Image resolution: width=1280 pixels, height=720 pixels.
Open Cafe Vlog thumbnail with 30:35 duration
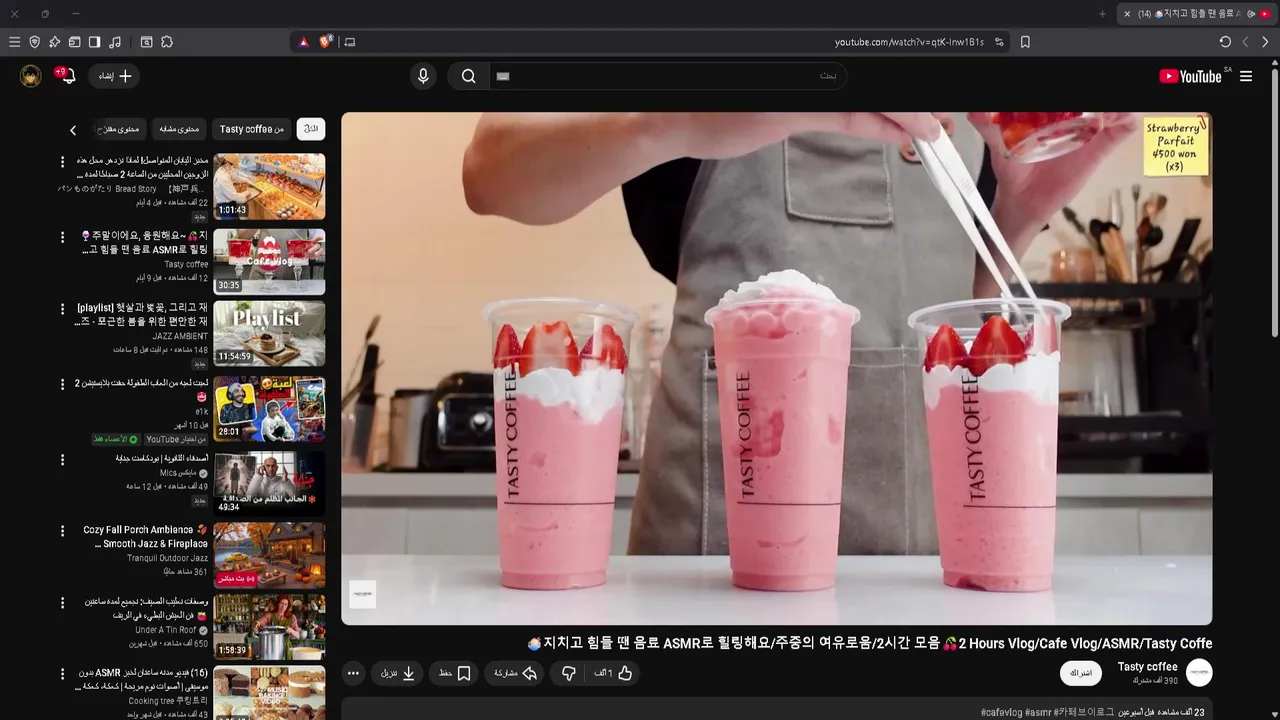click(269, 261)
